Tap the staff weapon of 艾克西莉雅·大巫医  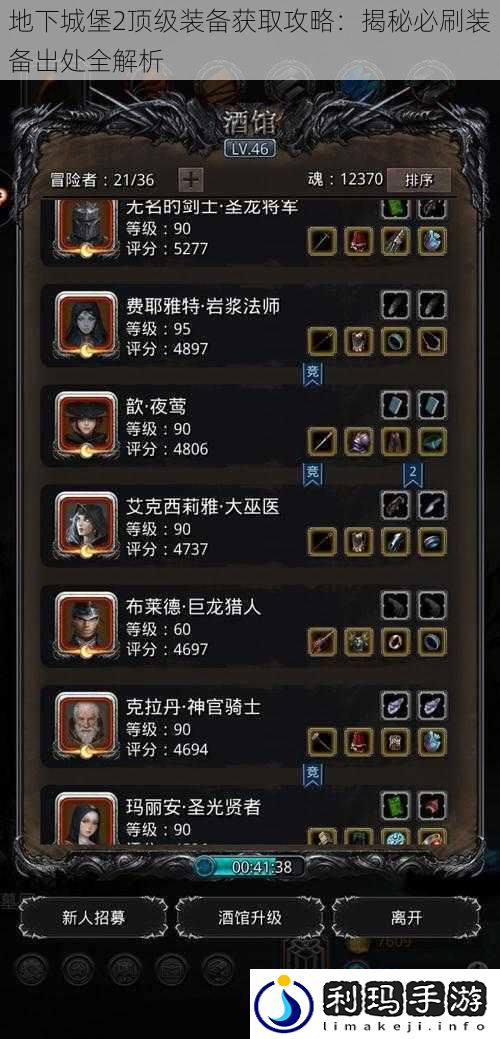(x=322, y=541)
